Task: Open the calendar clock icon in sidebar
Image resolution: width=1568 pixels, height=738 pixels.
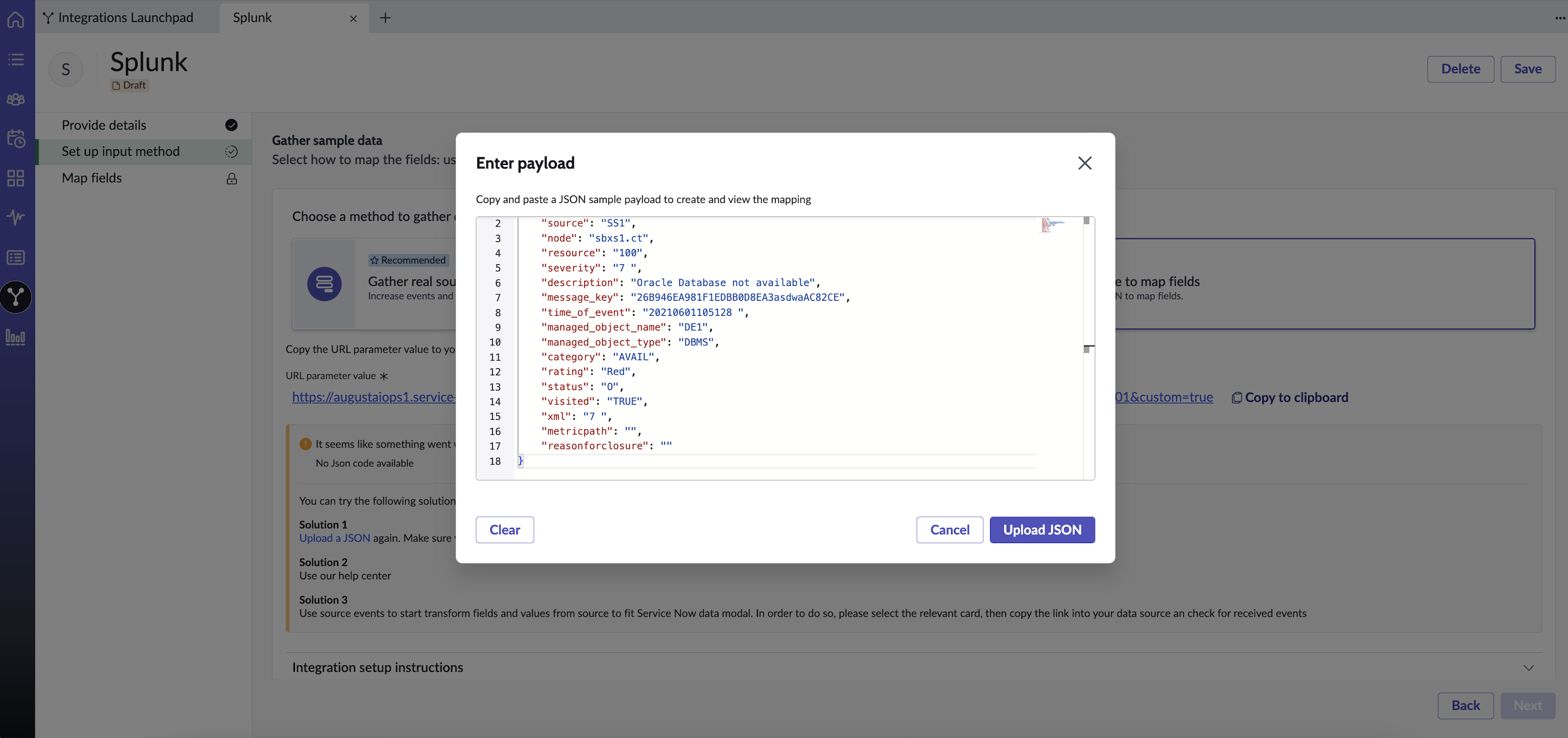Action: pyautogui.click(x=16, y=138)
